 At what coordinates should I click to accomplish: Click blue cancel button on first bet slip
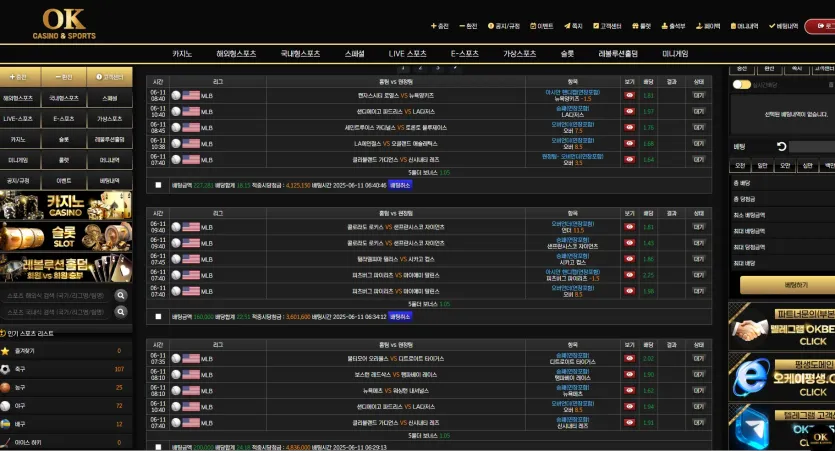click(x=400, y=185)
